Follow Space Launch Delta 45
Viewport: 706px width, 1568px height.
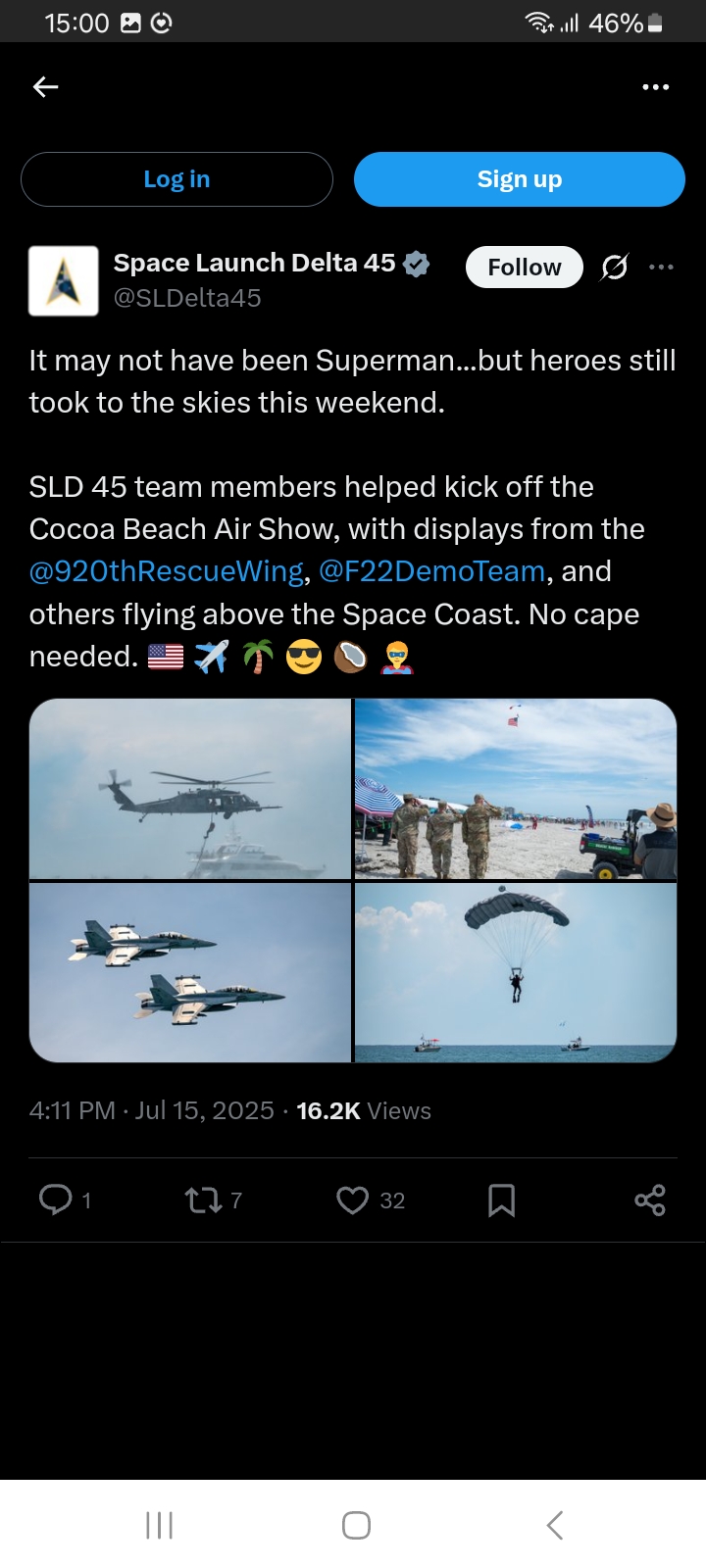pos(525,267)
